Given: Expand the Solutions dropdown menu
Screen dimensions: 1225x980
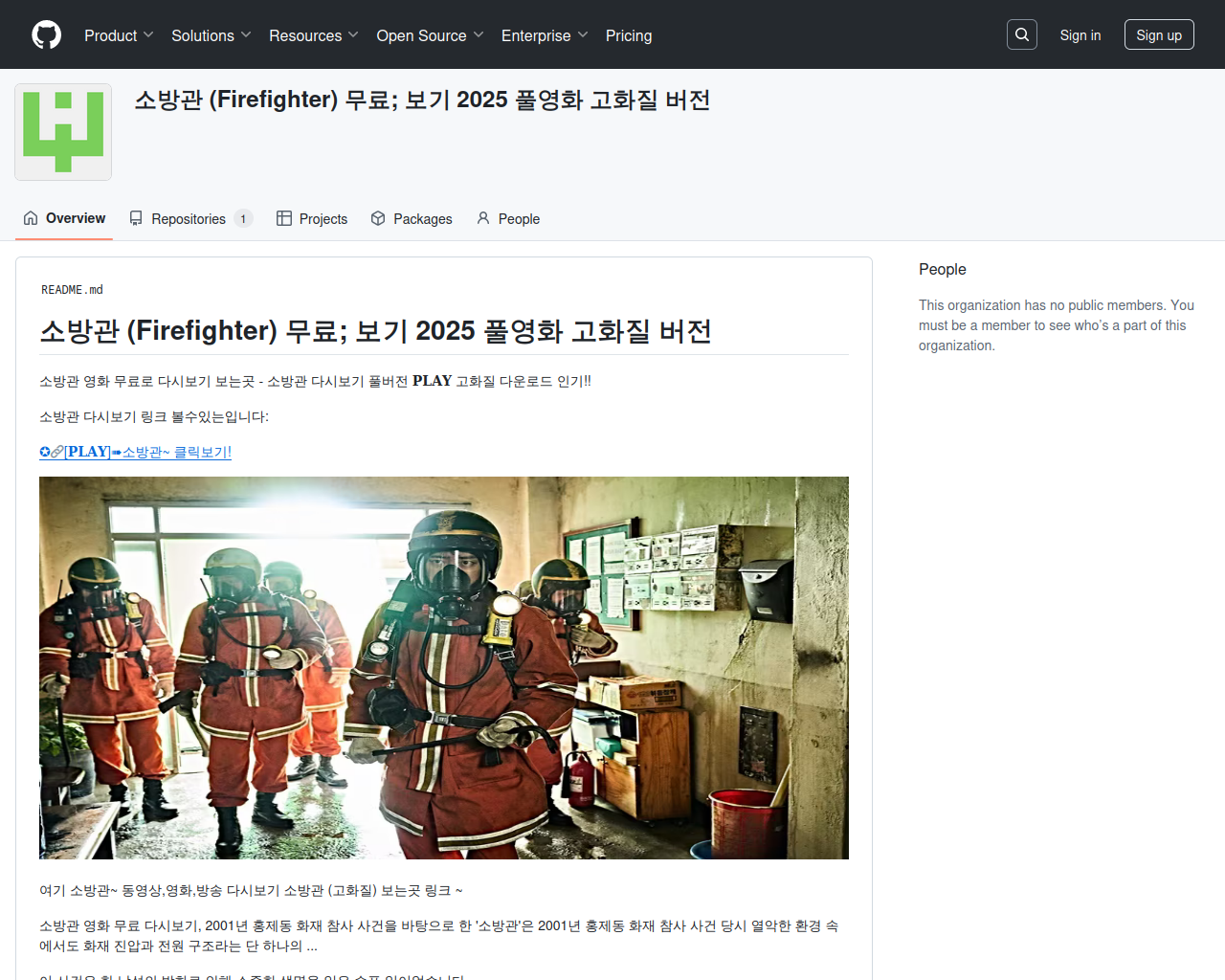Looking at the screenshot, I should [x=212, y=35].
